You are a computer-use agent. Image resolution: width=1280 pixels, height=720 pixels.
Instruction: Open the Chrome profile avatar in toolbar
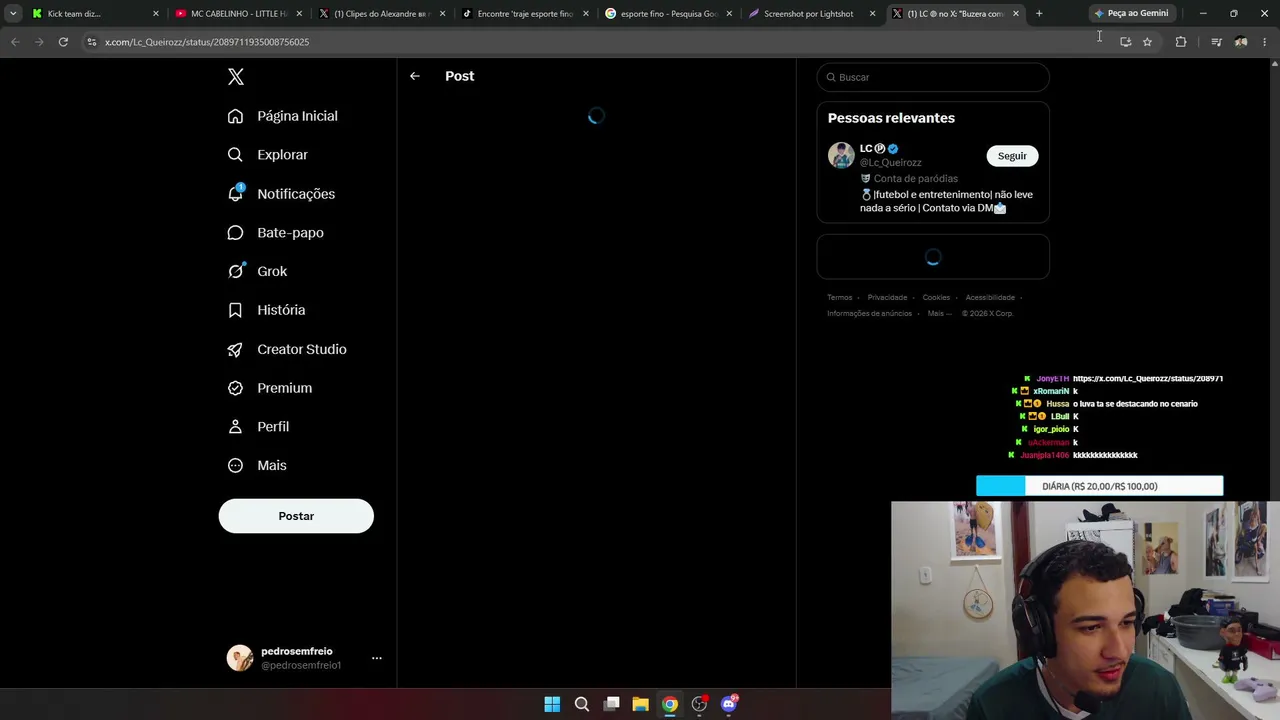1241,42
